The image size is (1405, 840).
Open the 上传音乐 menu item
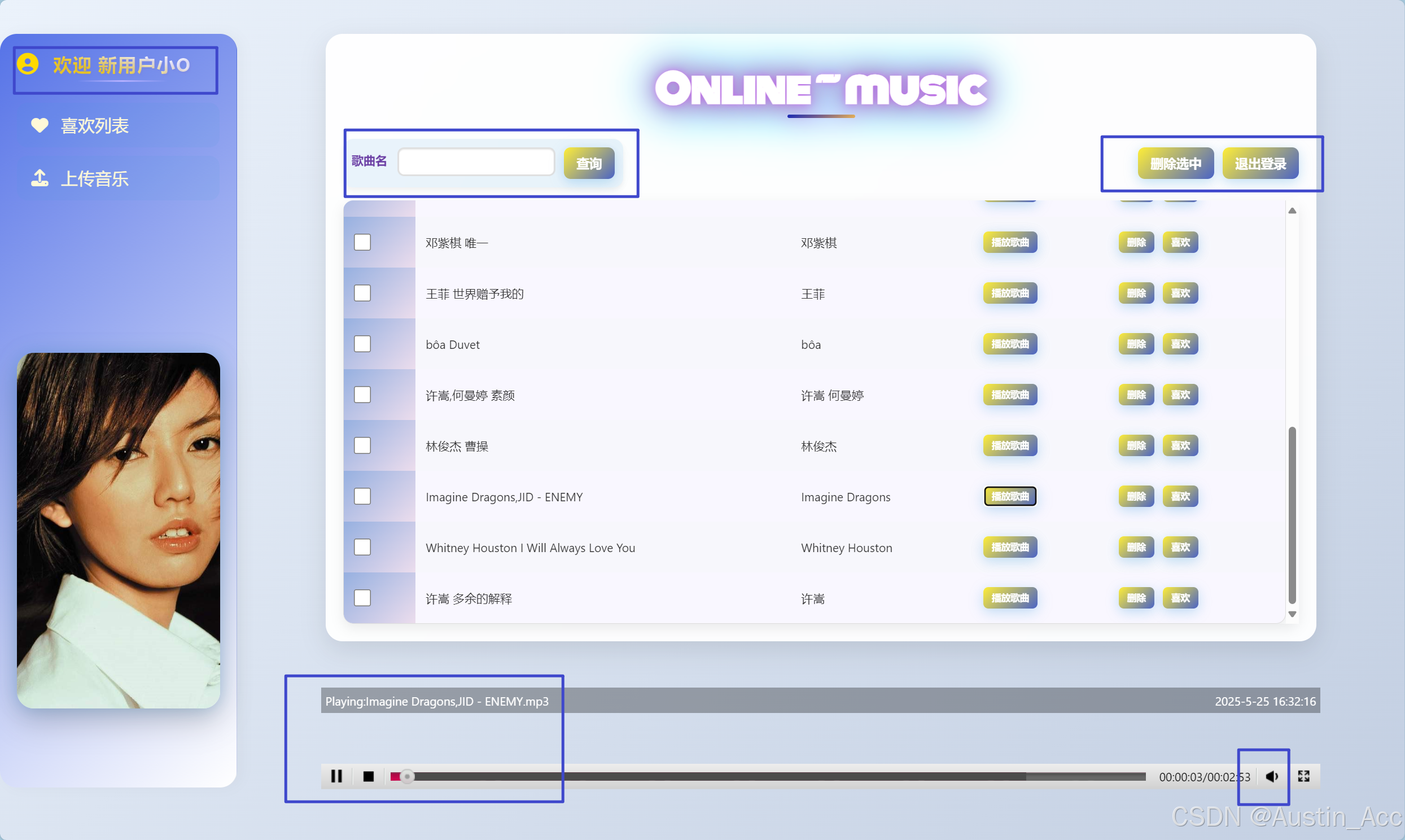coord(94,179)
